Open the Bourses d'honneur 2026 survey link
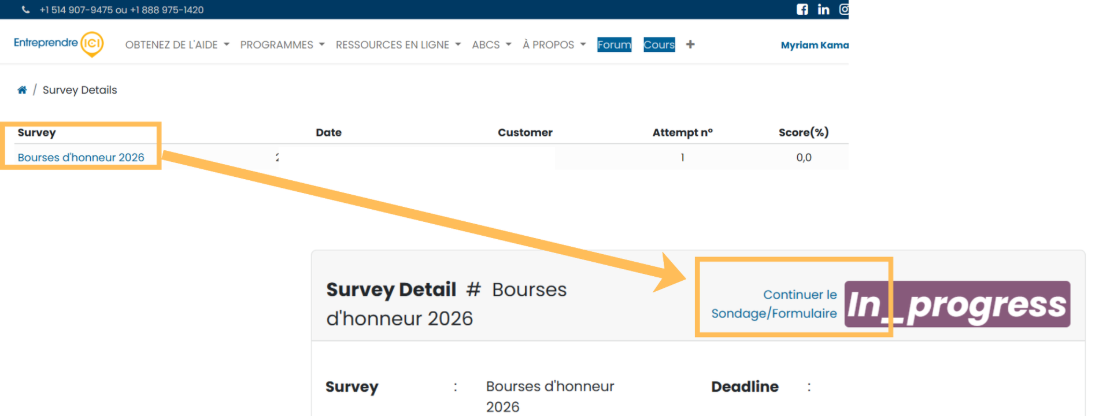 tap(81, 157)
